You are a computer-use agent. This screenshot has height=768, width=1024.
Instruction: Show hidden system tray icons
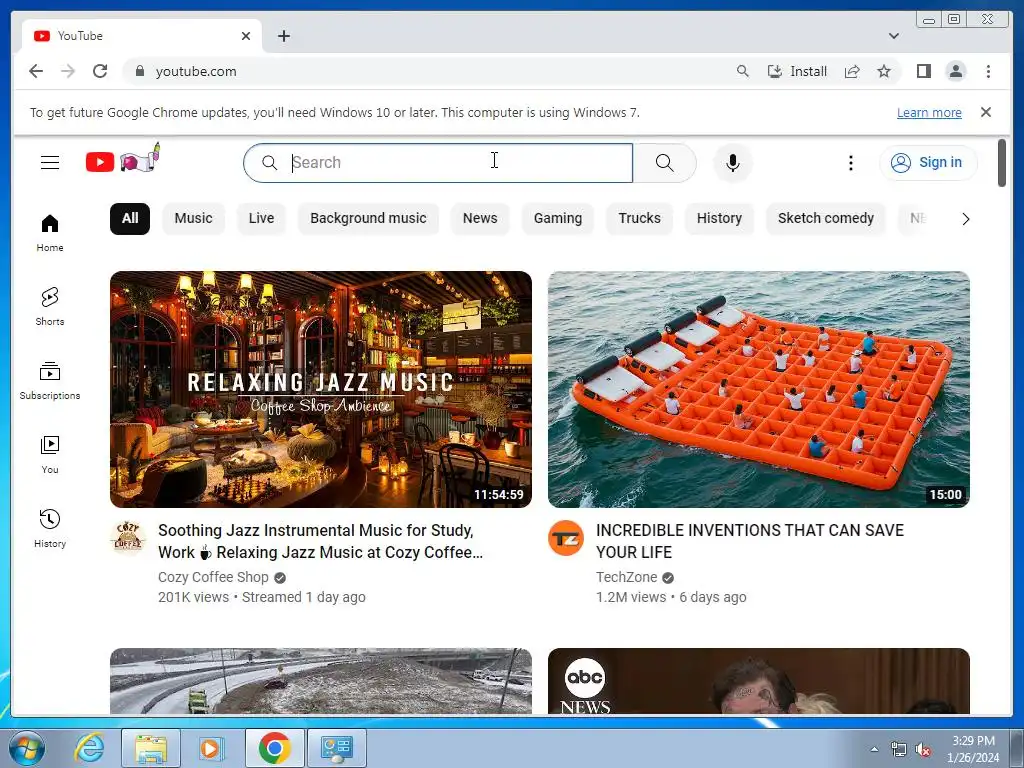coord(874,749)
